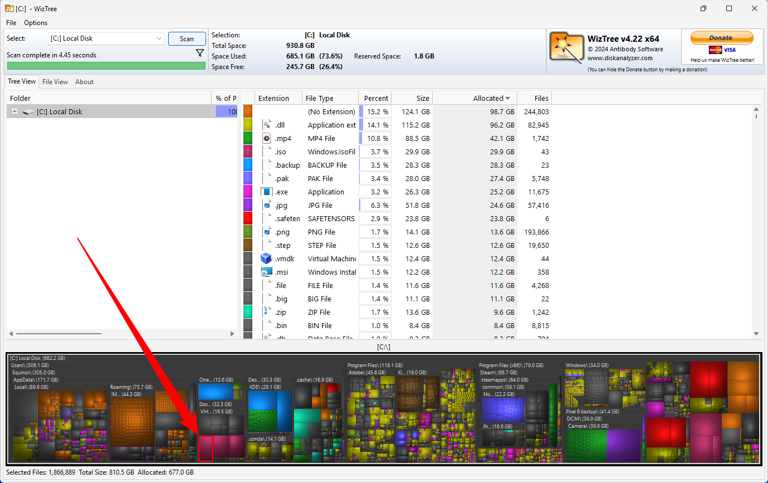Click the file list scroll down arrow
768x483 pixels.
(756, 334)
